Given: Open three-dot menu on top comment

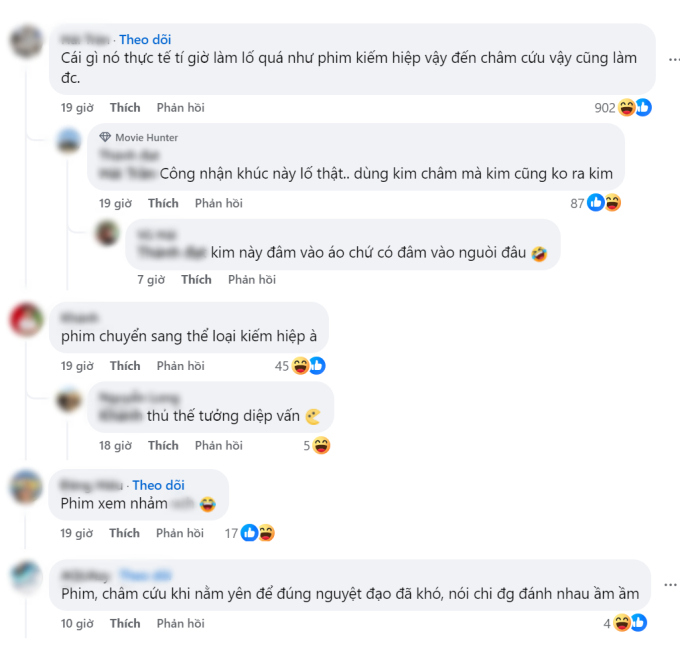Looking at the screenshot, I should click(673, 59).
